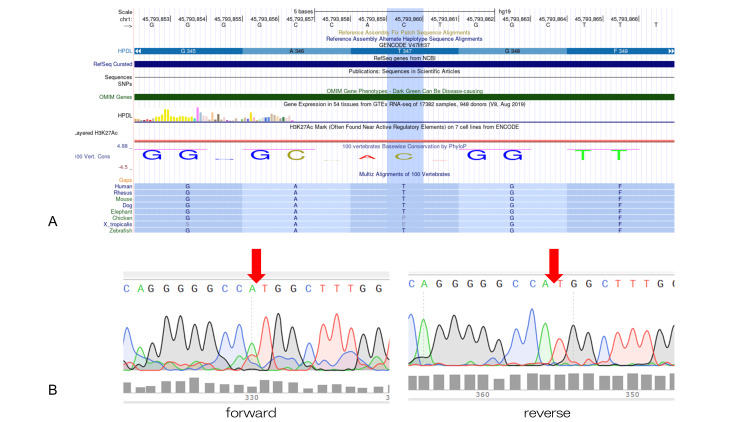Click the dark blue RefSeq Curated gene bar
This screenshot has width=750, height=422.
tap(404, 64)
